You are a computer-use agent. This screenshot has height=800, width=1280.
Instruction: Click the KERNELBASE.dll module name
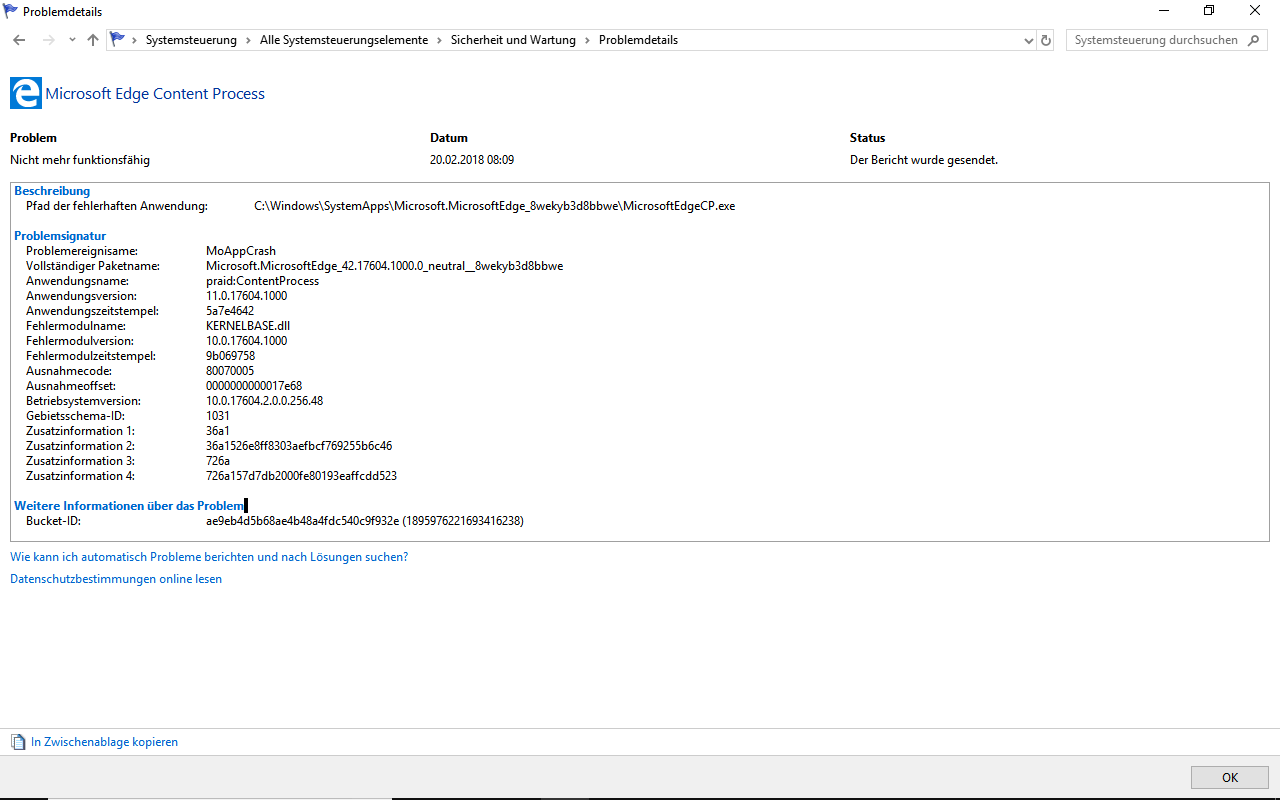pos(248,326)
